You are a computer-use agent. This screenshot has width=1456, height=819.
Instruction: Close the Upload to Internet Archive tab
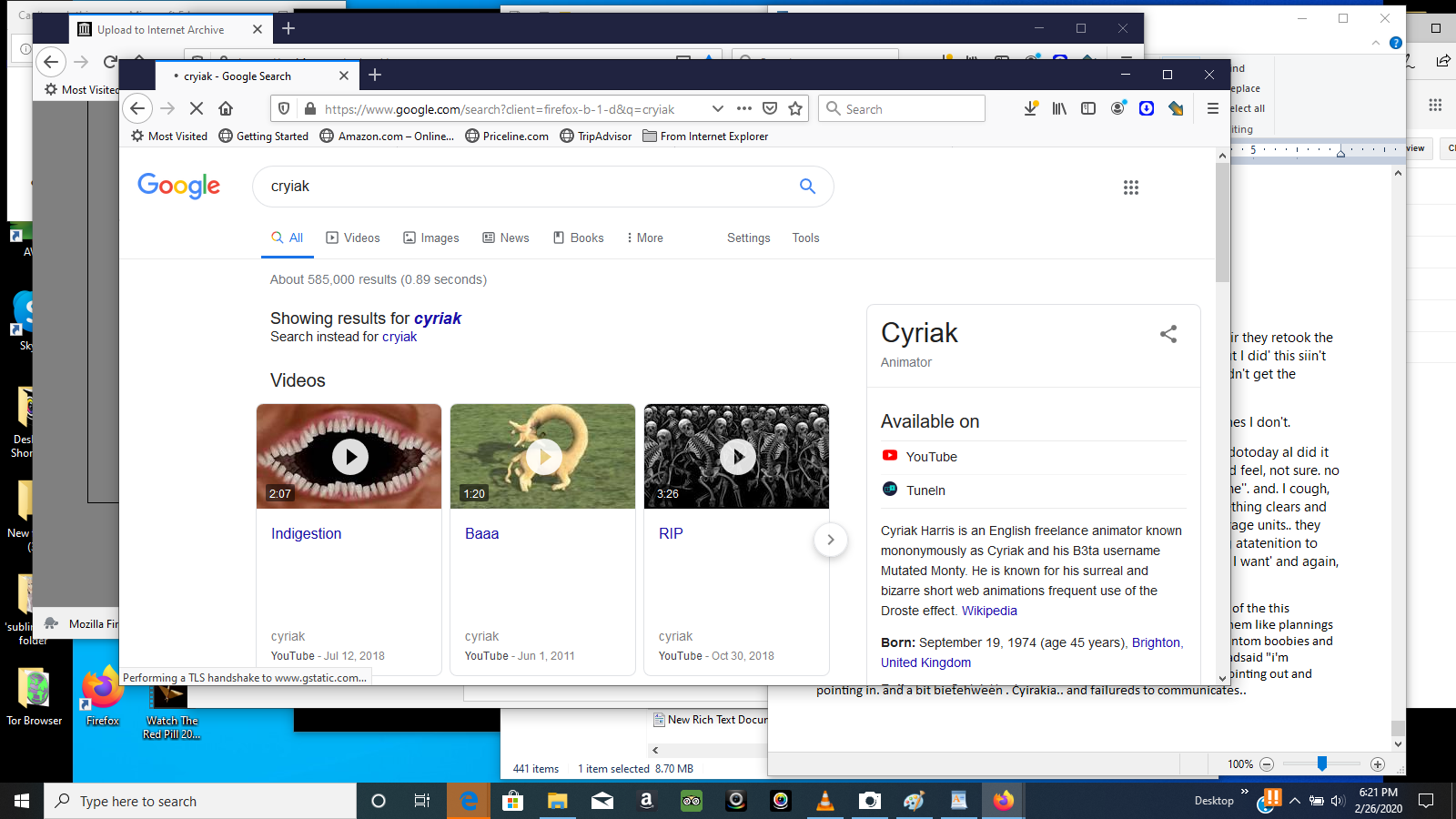pyautogui.click(x=258, y=29)
